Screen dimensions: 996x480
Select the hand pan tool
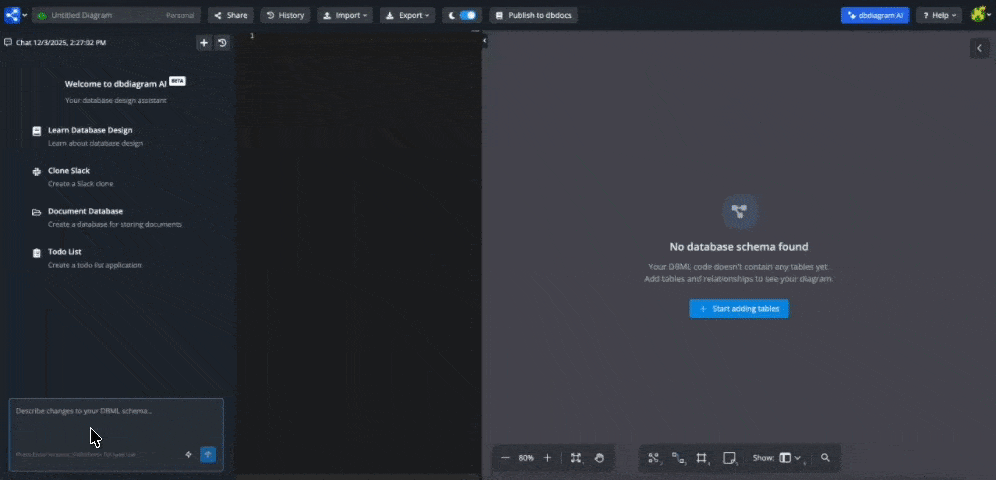pyautogui.click(x=599, y=458)
